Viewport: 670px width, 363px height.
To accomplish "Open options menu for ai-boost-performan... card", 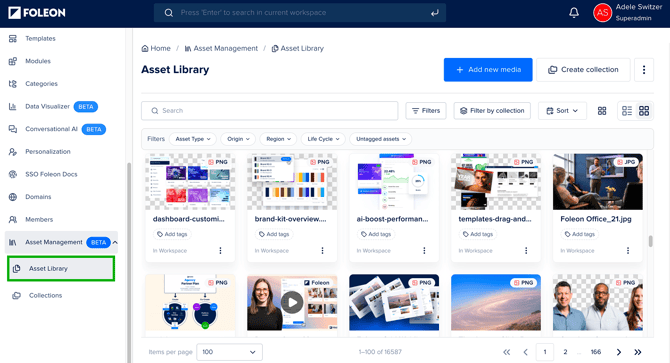I will tap(424, 251).
